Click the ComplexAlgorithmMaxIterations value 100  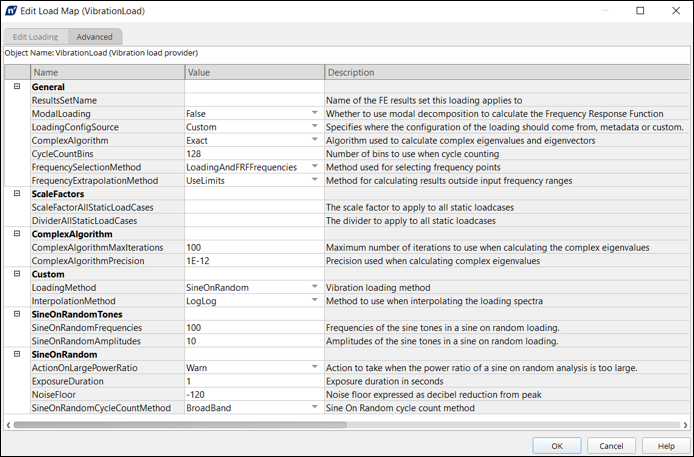pyautogui.click(x=254, y=248)
